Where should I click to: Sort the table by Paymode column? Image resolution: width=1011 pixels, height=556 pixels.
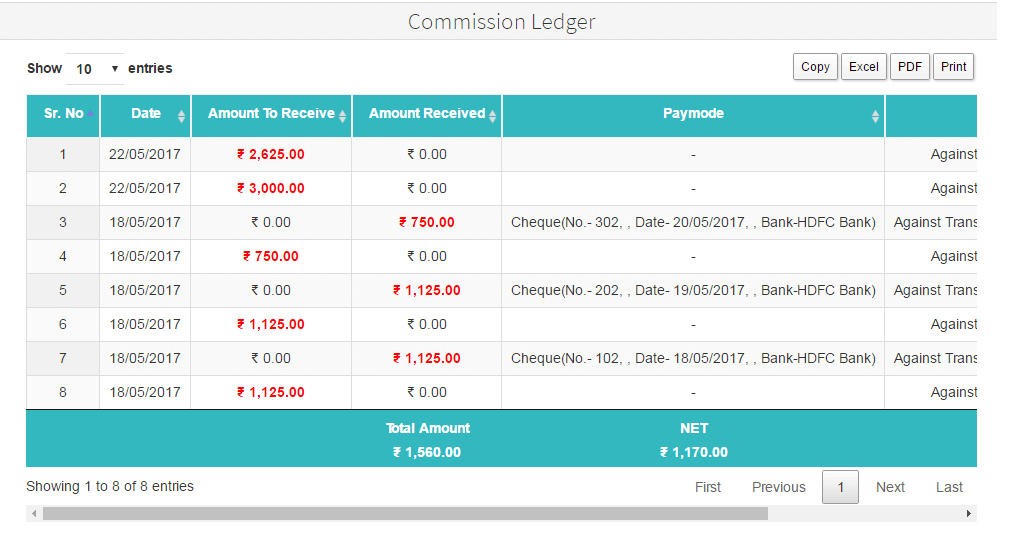point(875,116)
